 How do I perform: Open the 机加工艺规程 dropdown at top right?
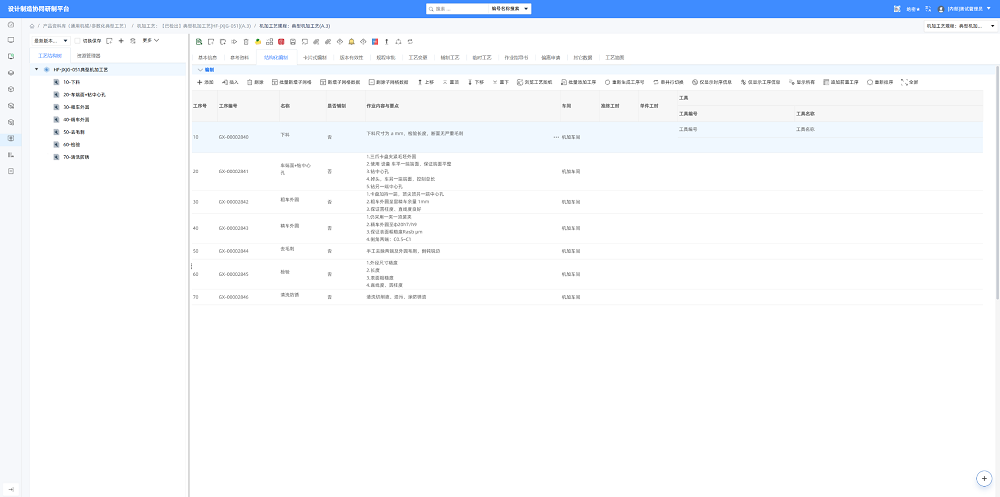coord(960,26)
